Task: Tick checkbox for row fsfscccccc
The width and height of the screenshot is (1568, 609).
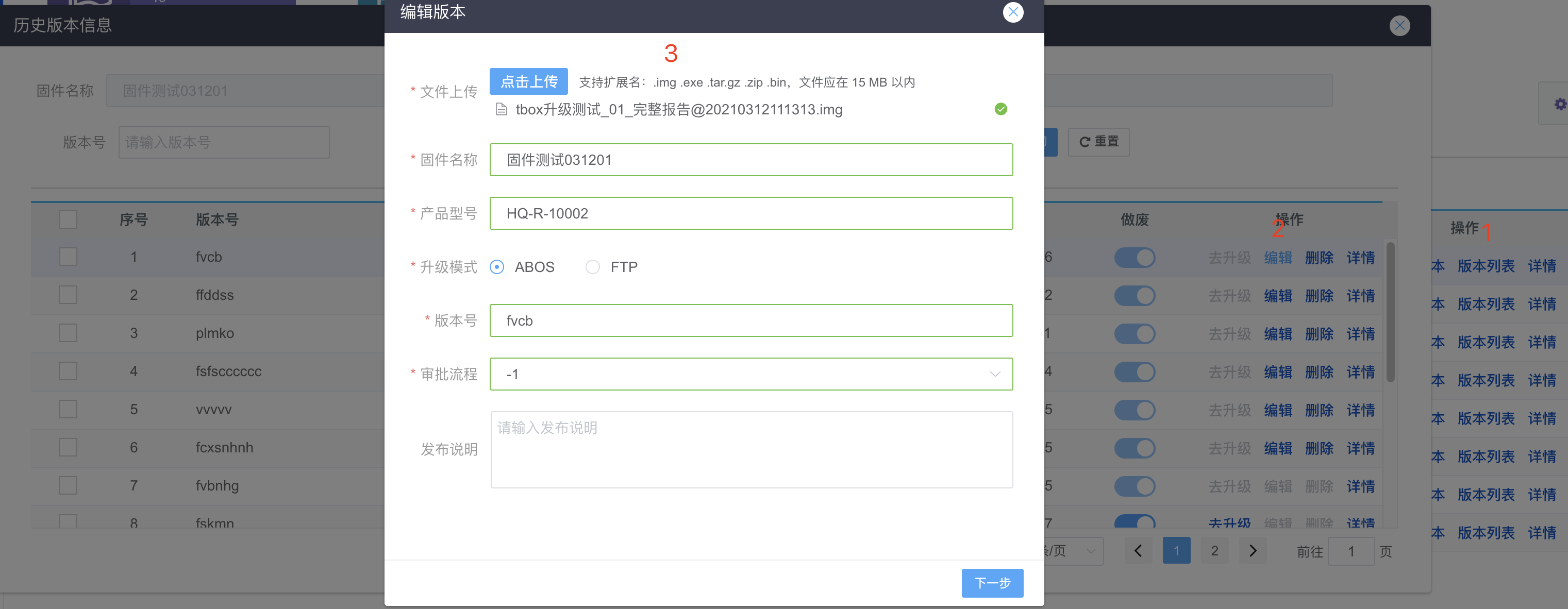Action: point(68,371)
